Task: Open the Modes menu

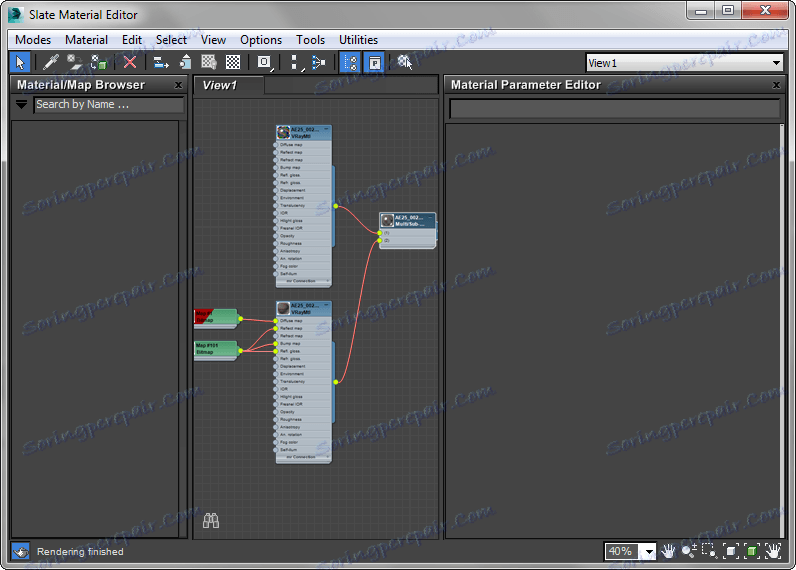Action: pos(33,40)
